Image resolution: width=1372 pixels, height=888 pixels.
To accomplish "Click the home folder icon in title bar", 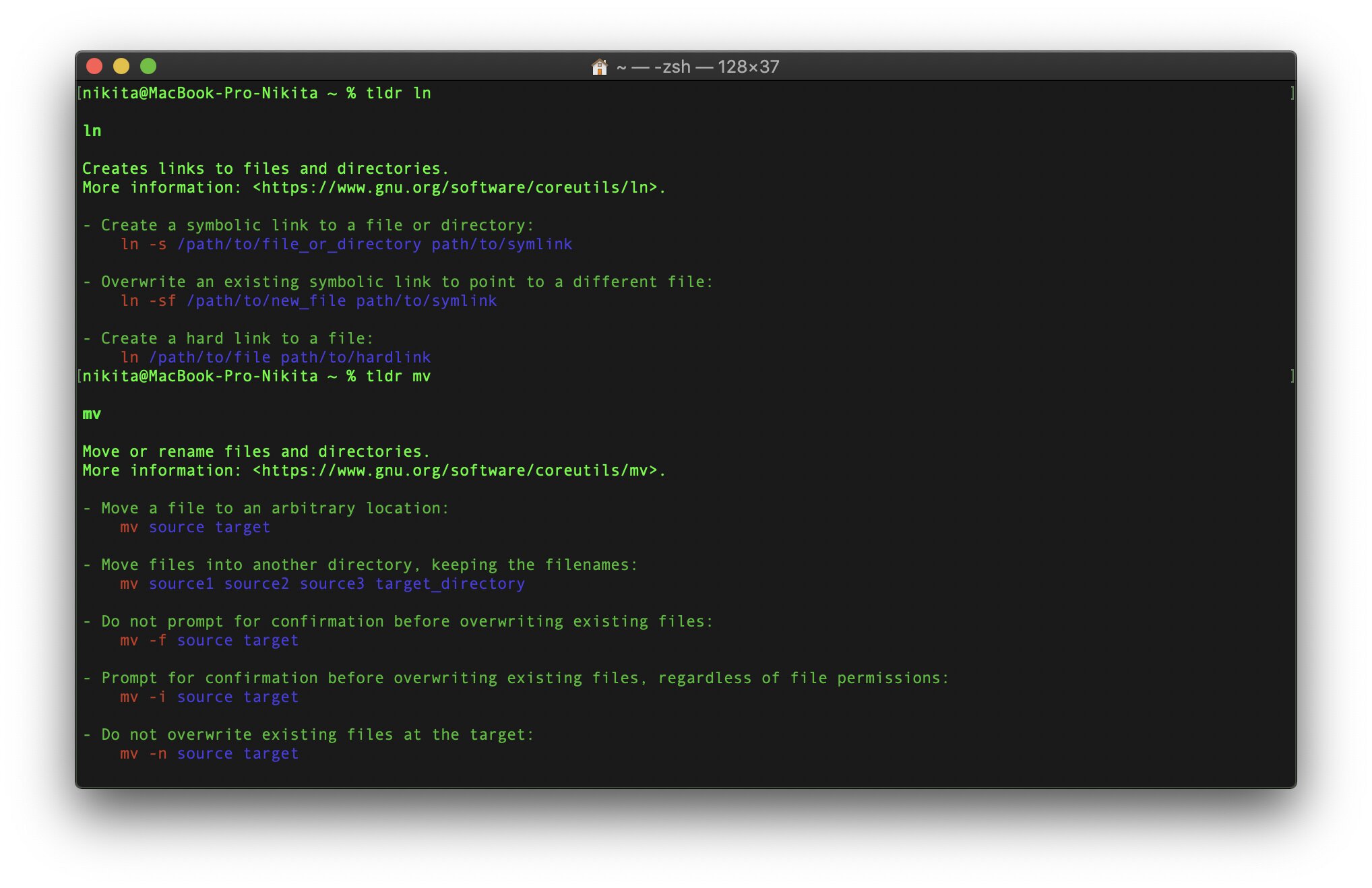I will 599,67.
